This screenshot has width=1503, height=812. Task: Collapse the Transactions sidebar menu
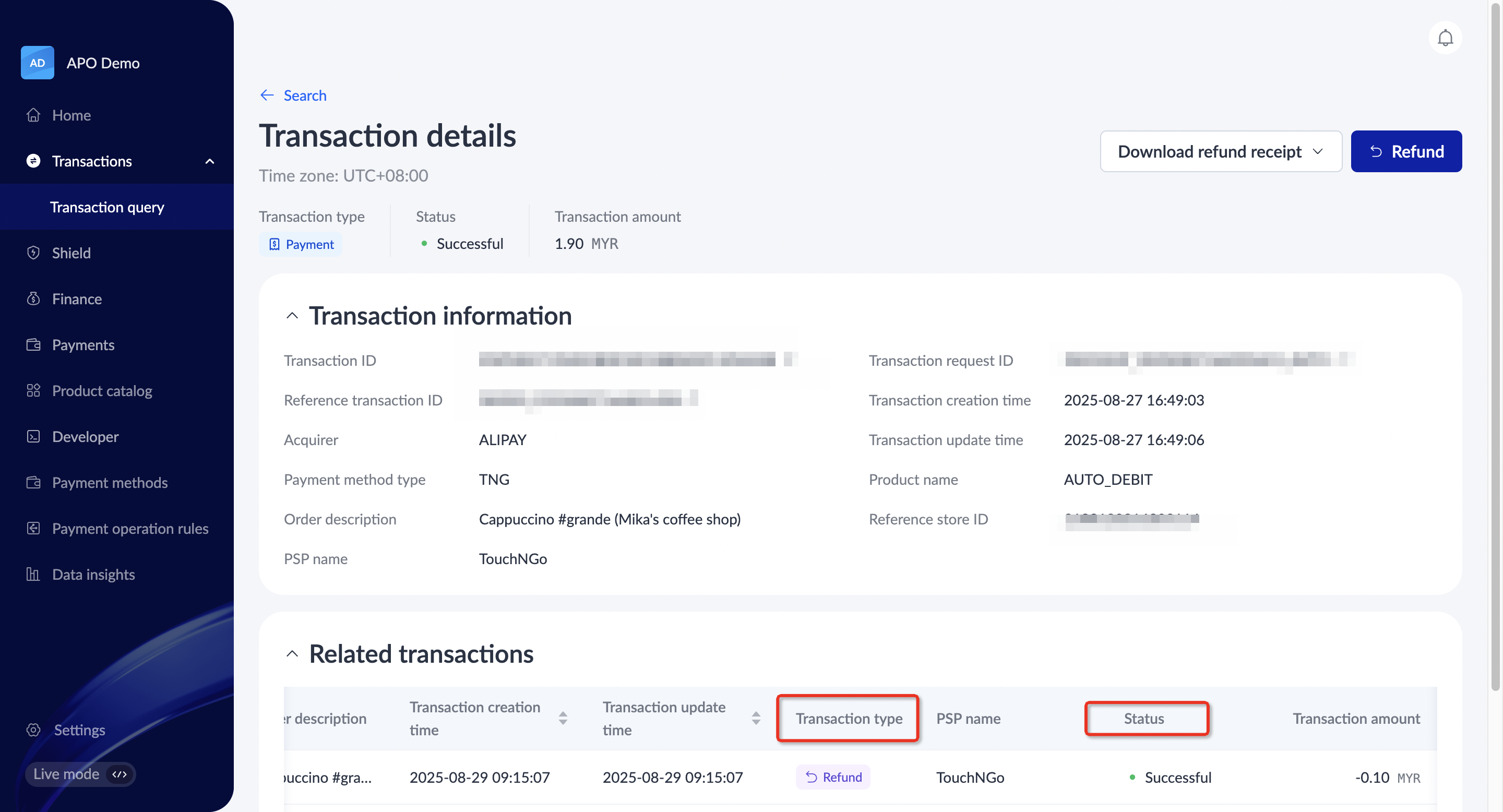[209, 161]
